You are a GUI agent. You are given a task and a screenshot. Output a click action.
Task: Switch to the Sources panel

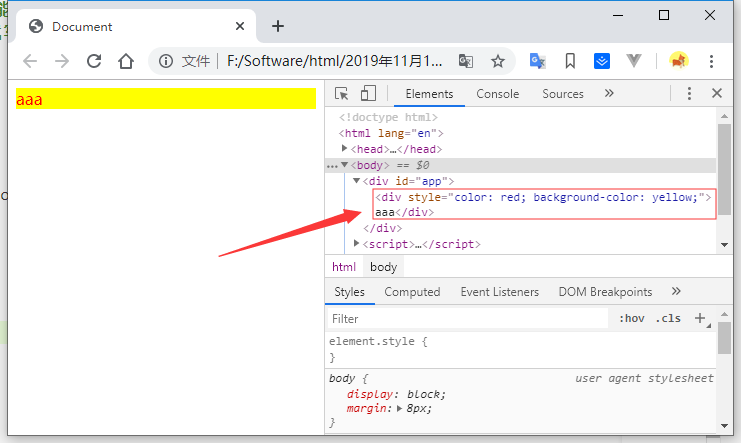click(x=563, y=94)
